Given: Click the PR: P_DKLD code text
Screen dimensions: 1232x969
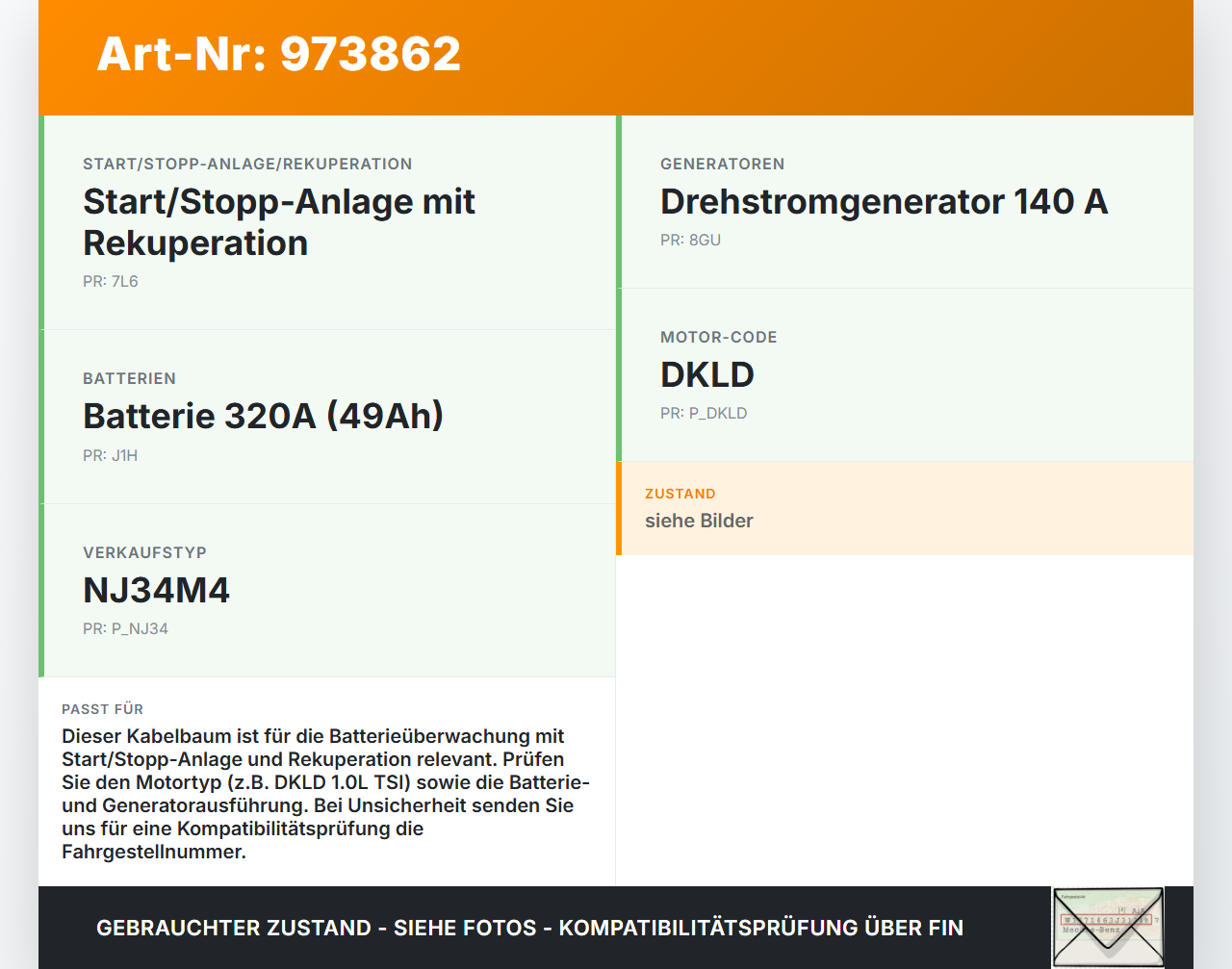Looking at the screenshot, I should click(703, 413).
